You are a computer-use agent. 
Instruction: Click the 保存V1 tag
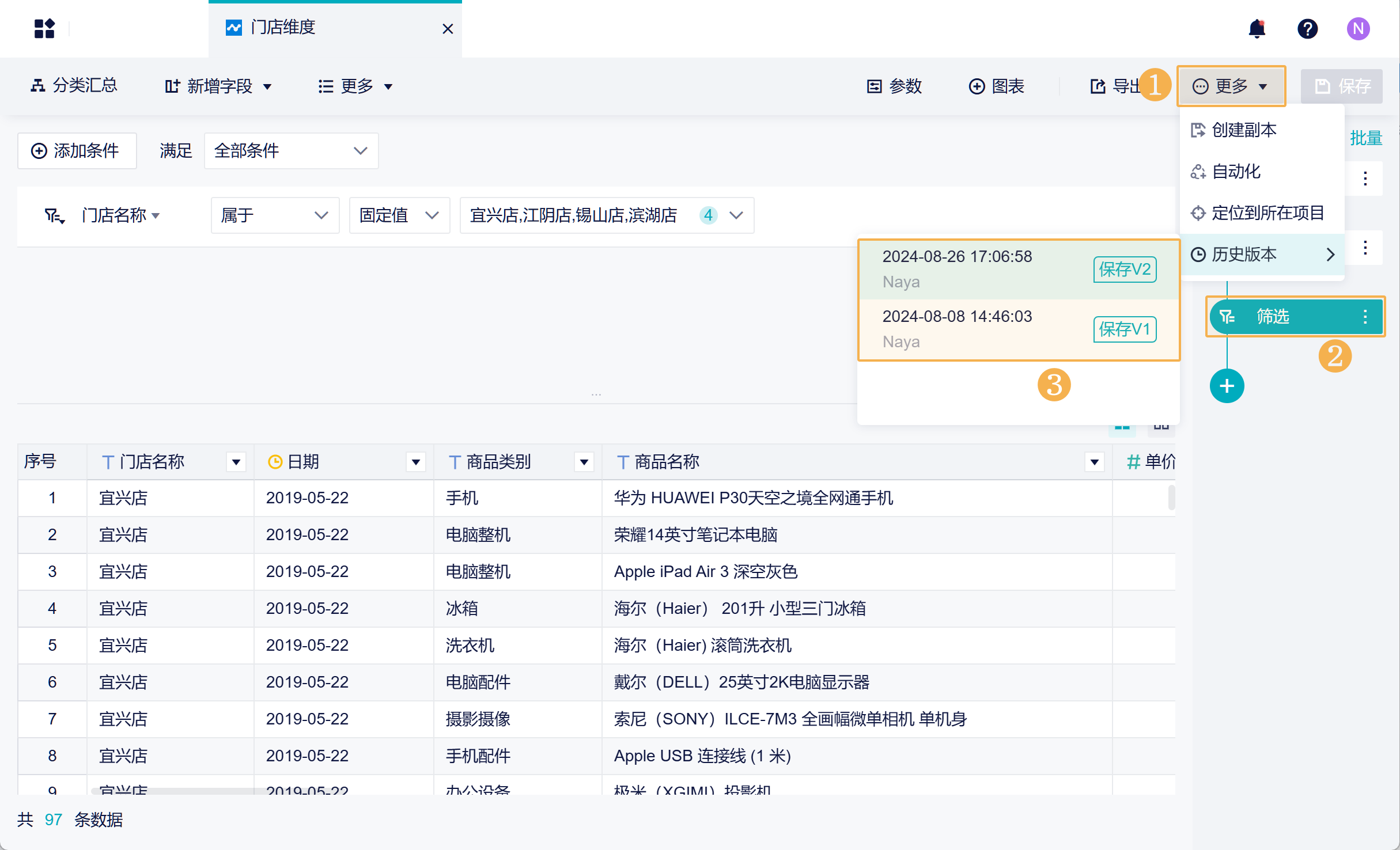pyautogui.click(x=1125, y=329)
